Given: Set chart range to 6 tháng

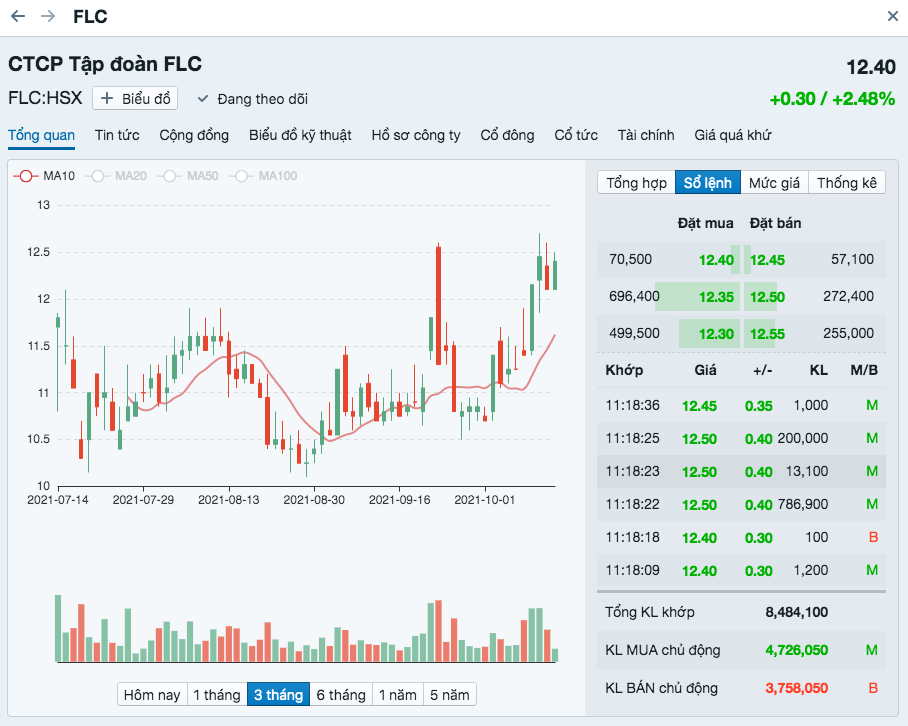Looking at the screenshot, I should (x=341, y=695).
